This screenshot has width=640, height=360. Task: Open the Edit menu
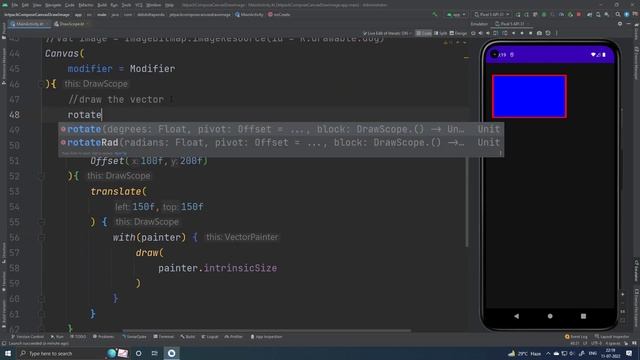click(25, 5)
